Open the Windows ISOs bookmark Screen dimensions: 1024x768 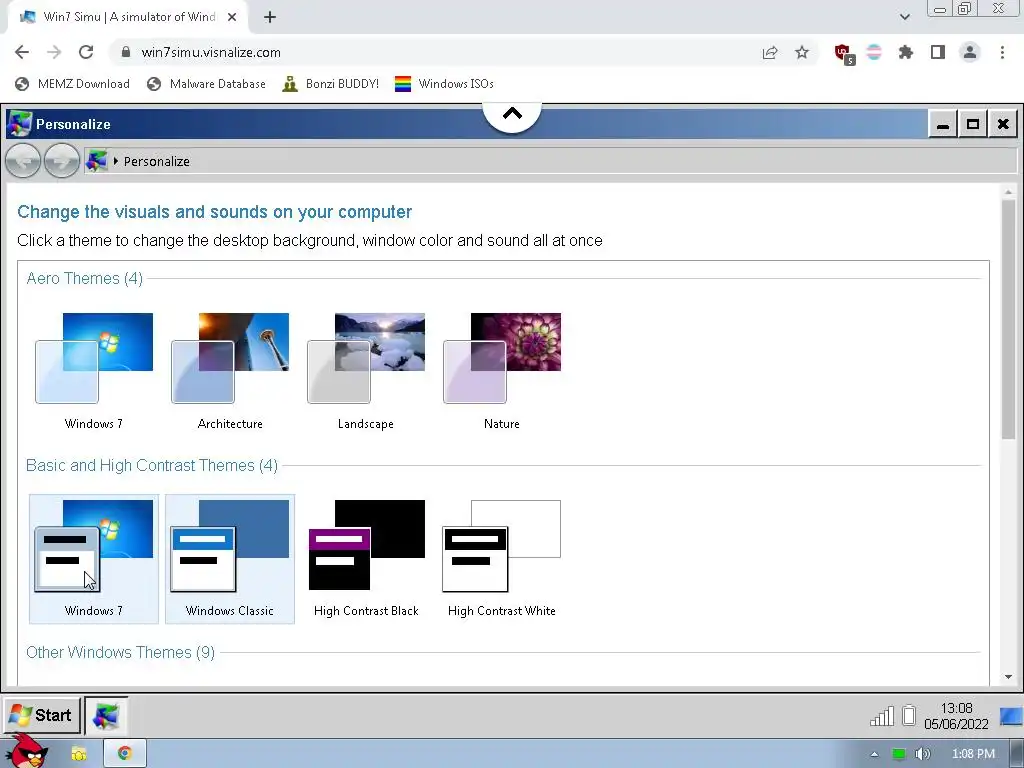(x=445, y=84)
